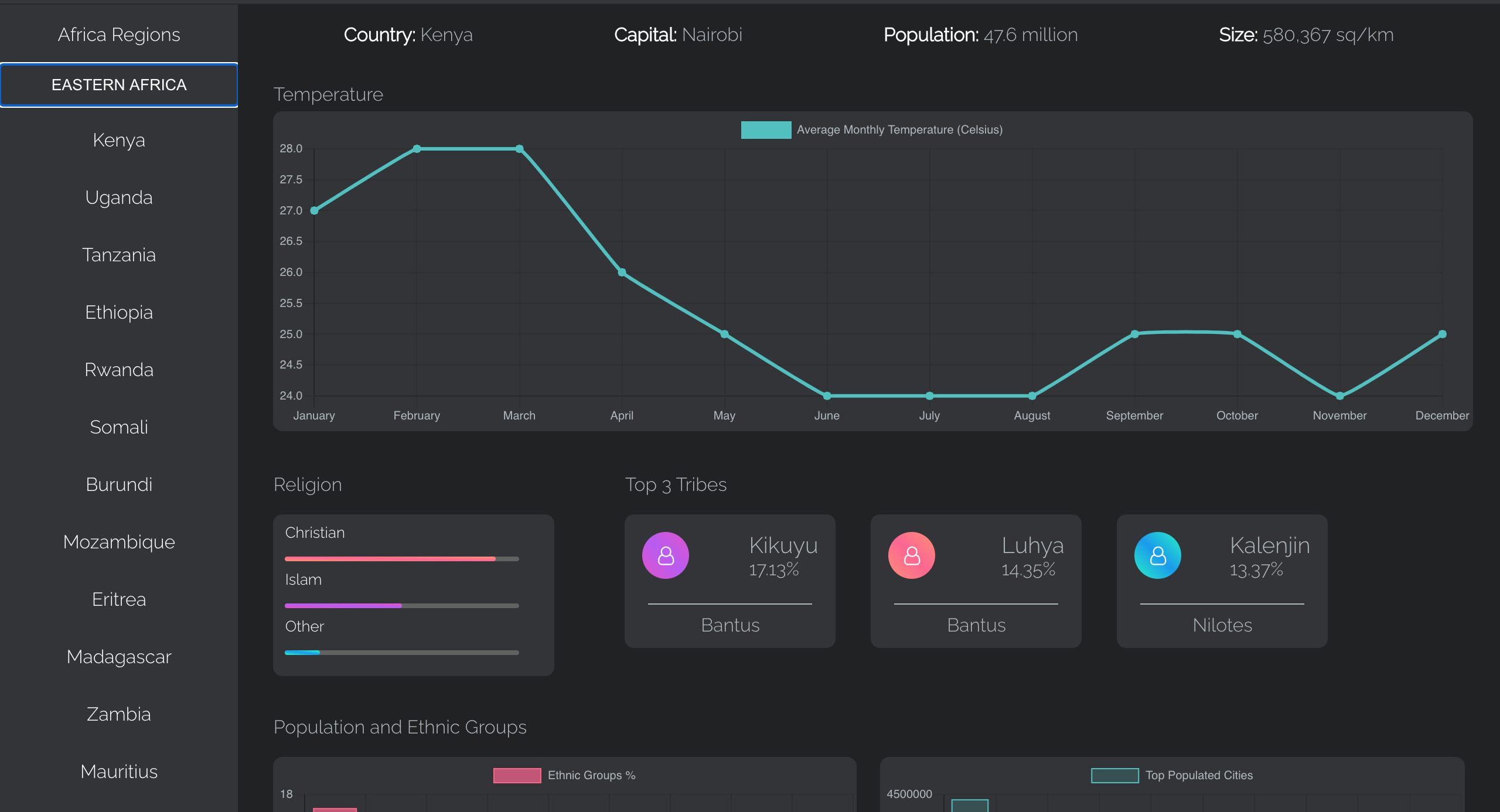Click the pink Luhya tribe user icon
Screen dimensions: 1500x812
pyautogui.click(x=911, y=555)
